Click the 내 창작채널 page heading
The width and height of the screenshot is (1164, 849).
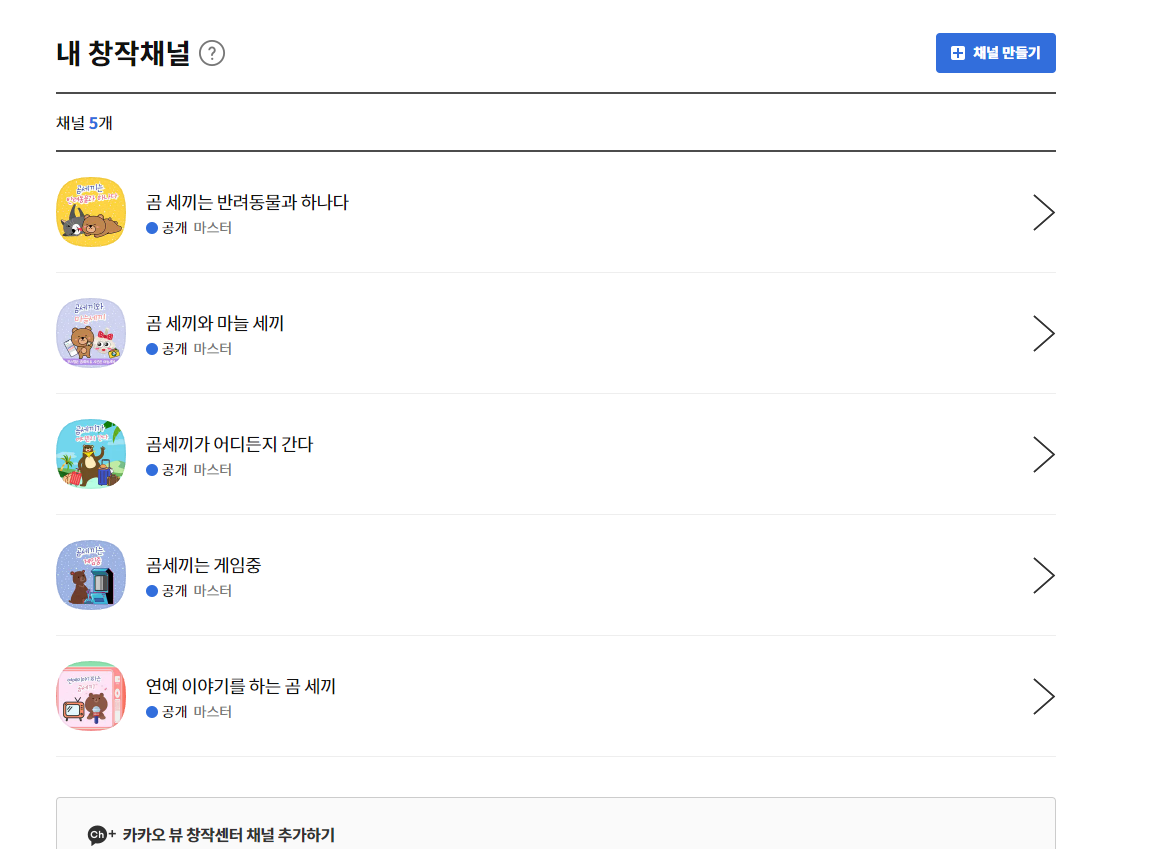click(x=123, y=53)
